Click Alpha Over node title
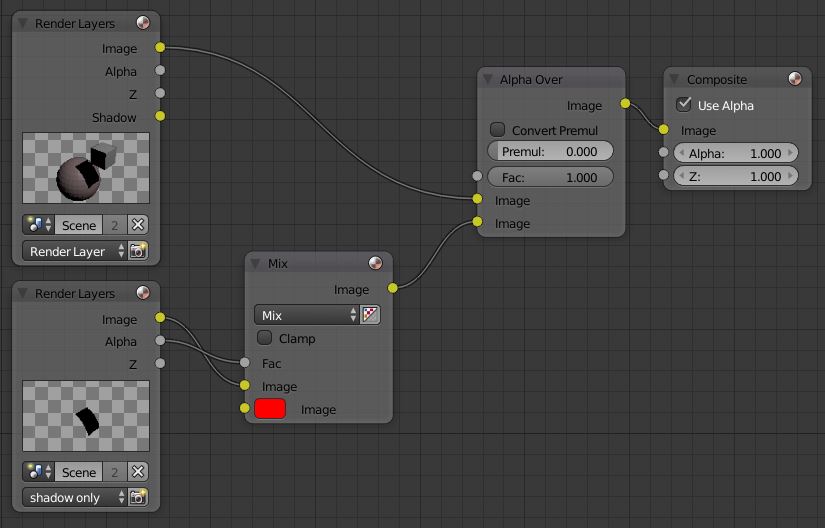Image resolution: width=825 pixels, height=528 pixels. (531, 79)
